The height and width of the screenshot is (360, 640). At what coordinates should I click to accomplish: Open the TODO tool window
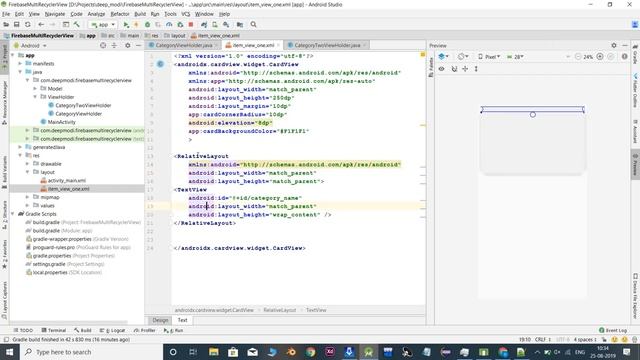tap(23, 330)
